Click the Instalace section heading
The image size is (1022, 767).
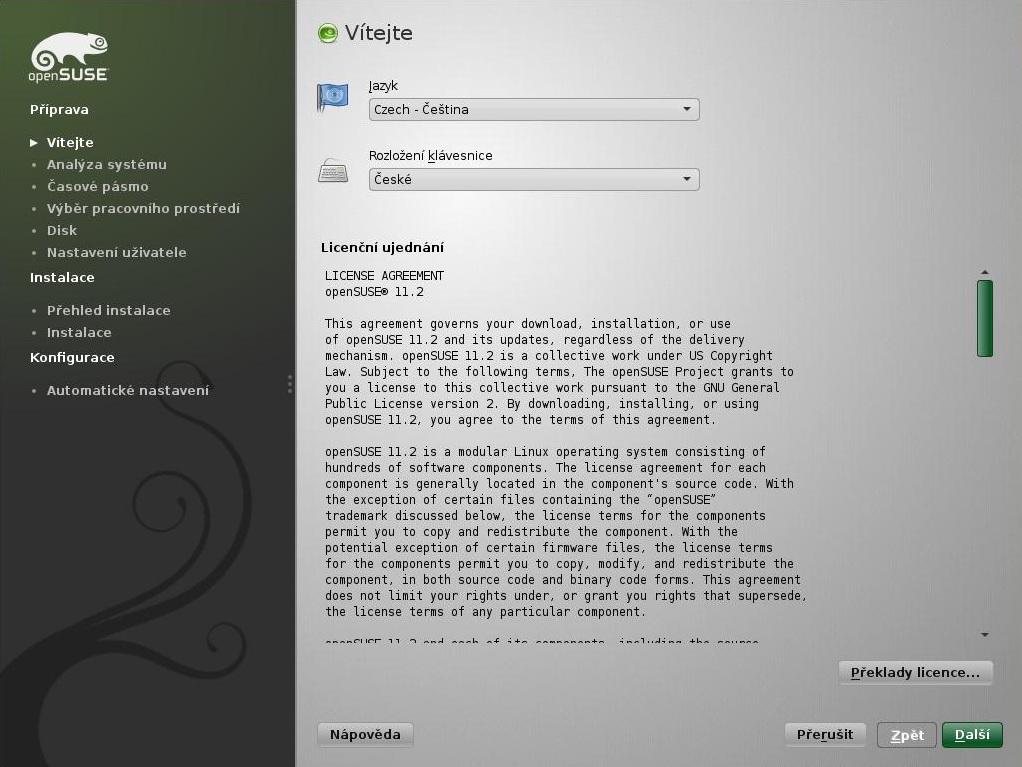pyautogui.click(x=62, y=278)
